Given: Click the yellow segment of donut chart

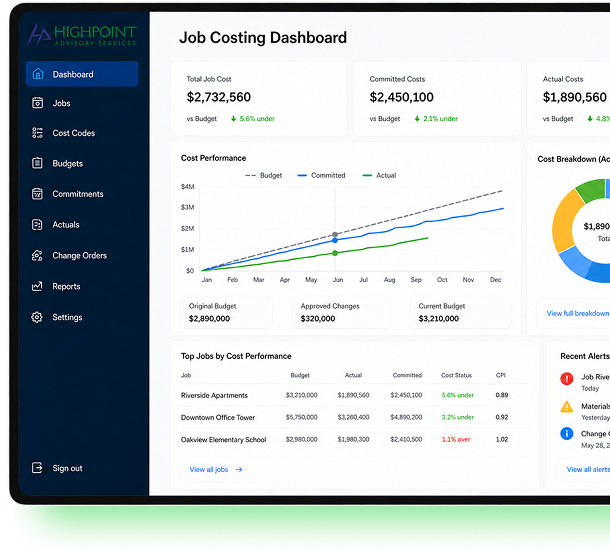Looking at the screenshot, I should 564,222.
